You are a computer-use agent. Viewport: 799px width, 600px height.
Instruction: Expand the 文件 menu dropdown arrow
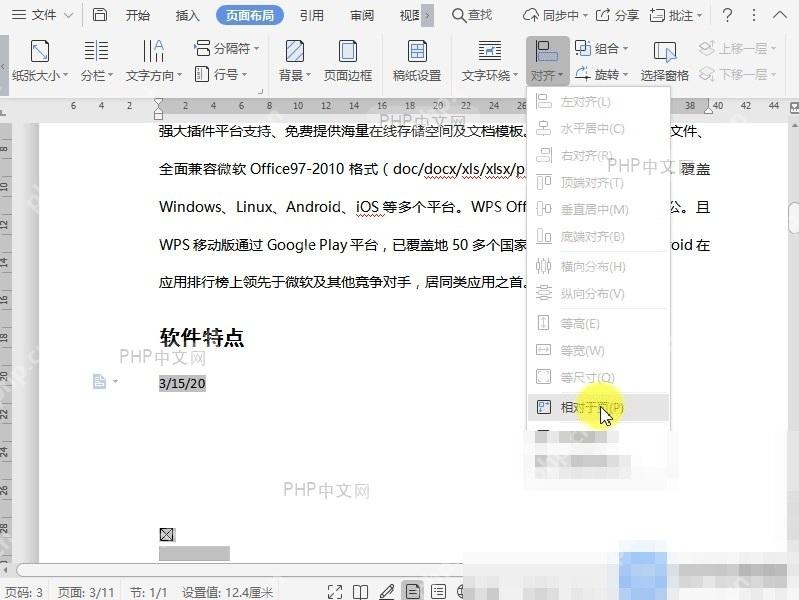click(68, 15)
